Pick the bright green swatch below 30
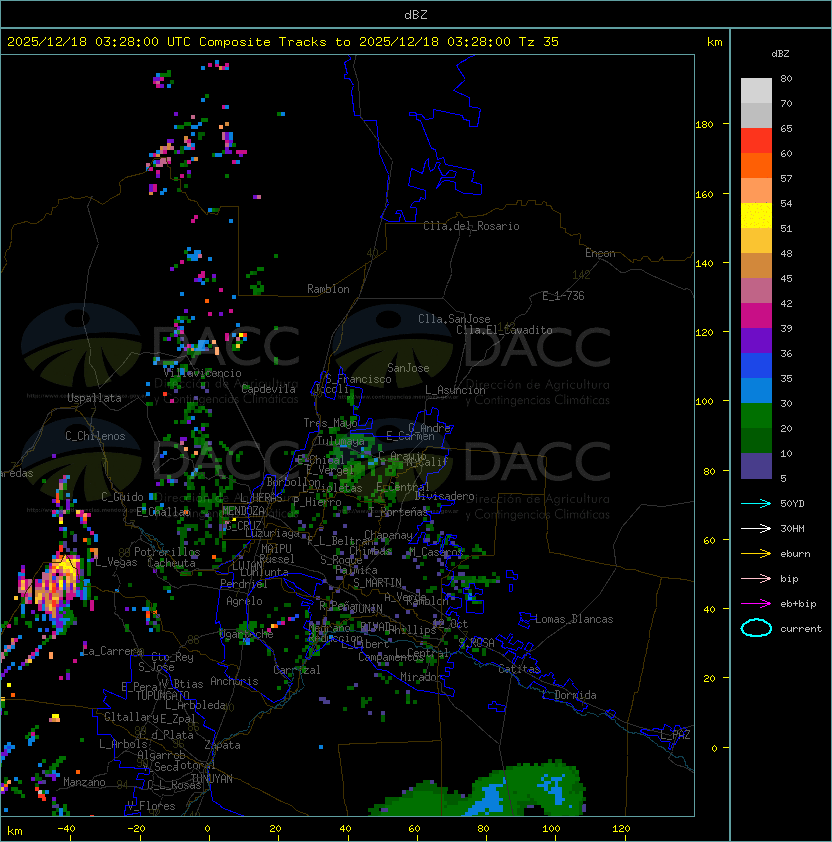Screen dimensions: 832x842 pyautogui.click(x=756, y=415)
